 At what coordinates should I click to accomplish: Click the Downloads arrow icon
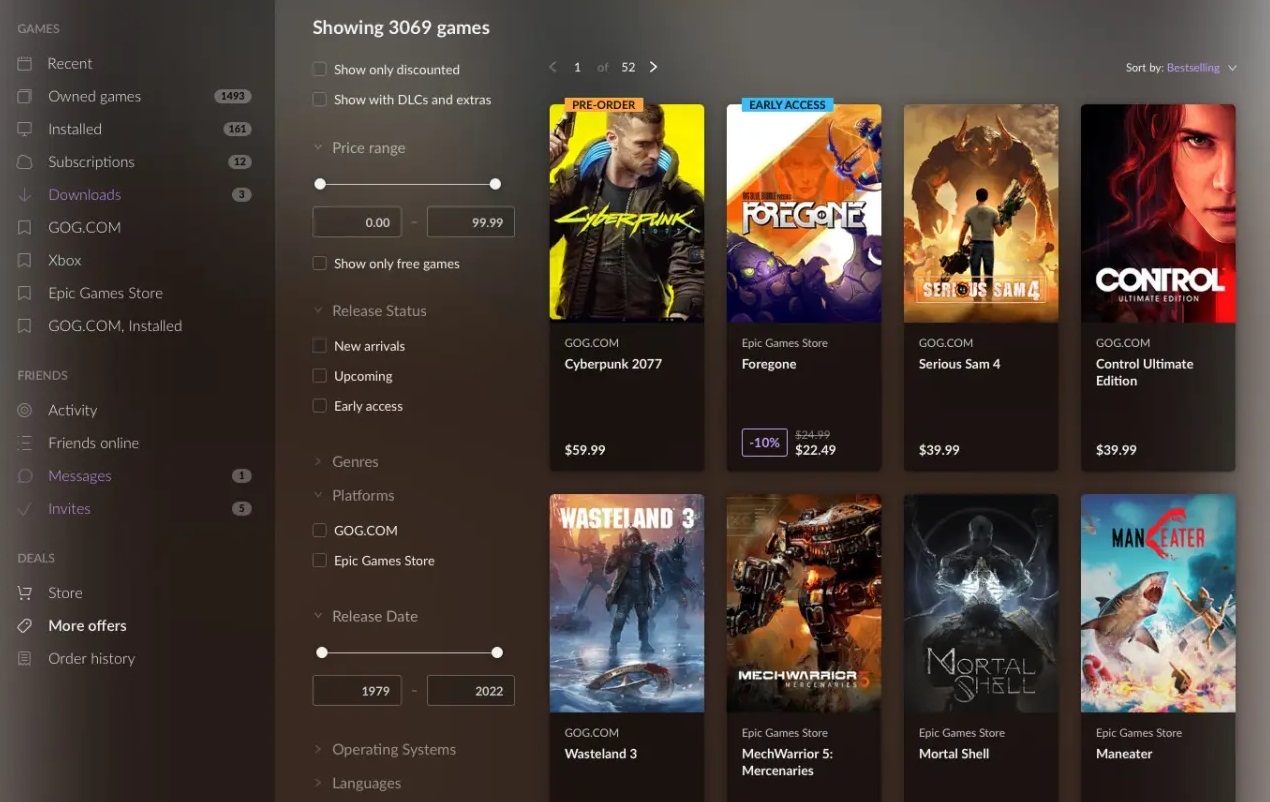pyautogui.click(x=25, y=195)
